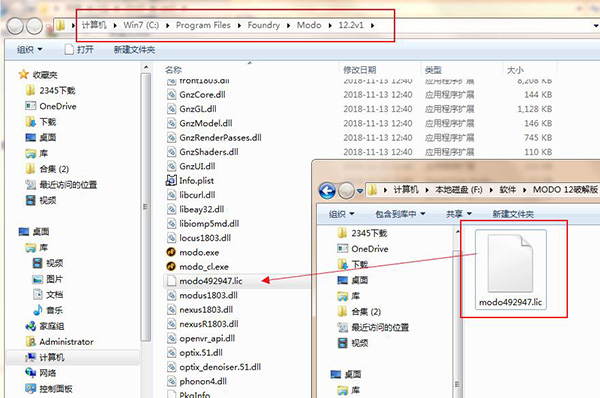Screen dimensions: 600x398
Task: Open 2345下载 in the left window's favorites
Action: 51,91
